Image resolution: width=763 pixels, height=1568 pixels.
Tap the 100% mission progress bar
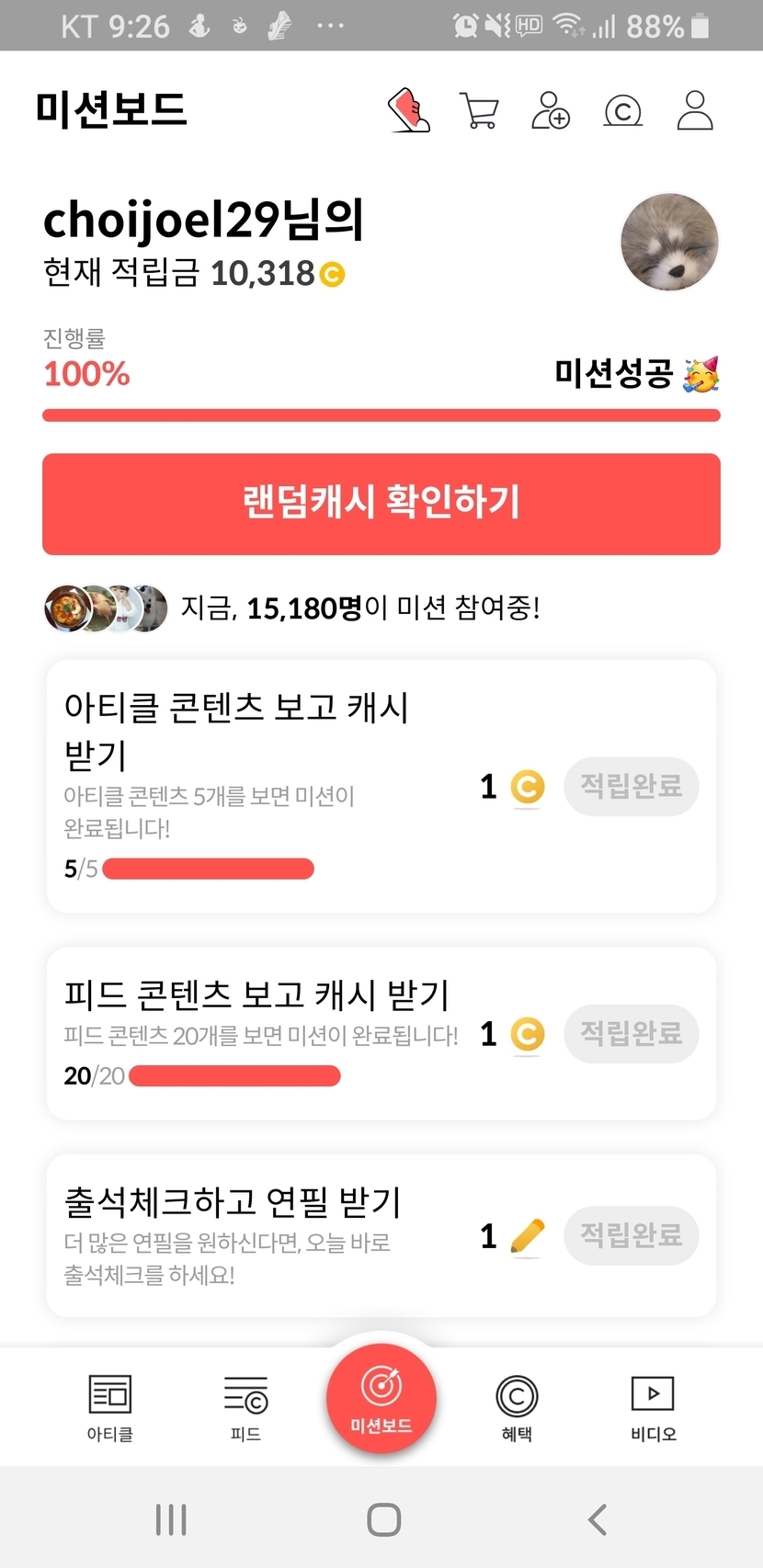coord(381,415)
